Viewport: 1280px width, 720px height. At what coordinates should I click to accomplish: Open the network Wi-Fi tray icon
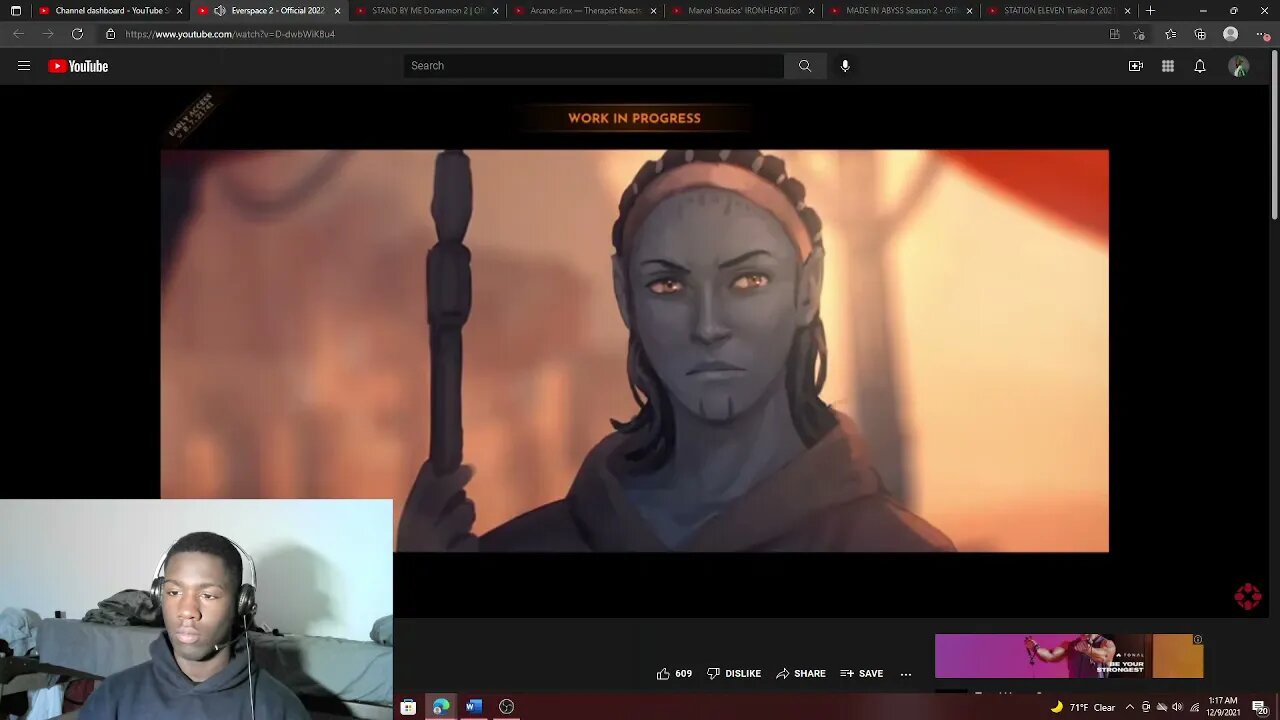pos(1194,707)
